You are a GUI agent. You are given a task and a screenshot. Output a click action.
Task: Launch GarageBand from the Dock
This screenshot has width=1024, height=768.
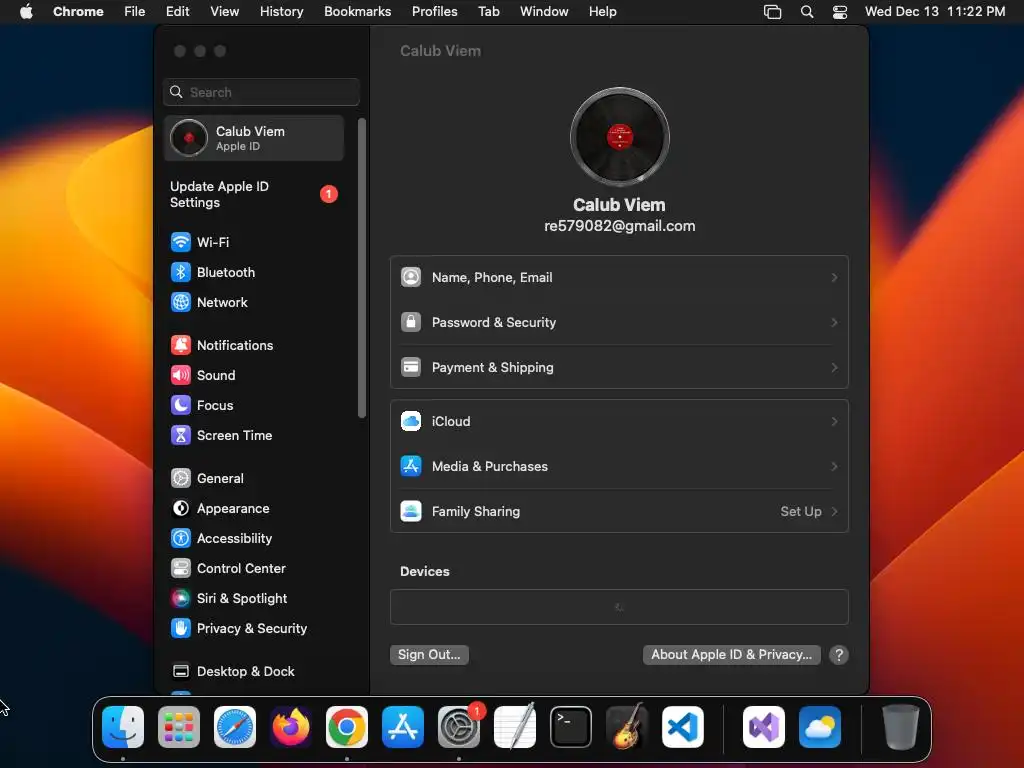pyautogui.click(x=627, y=727)
